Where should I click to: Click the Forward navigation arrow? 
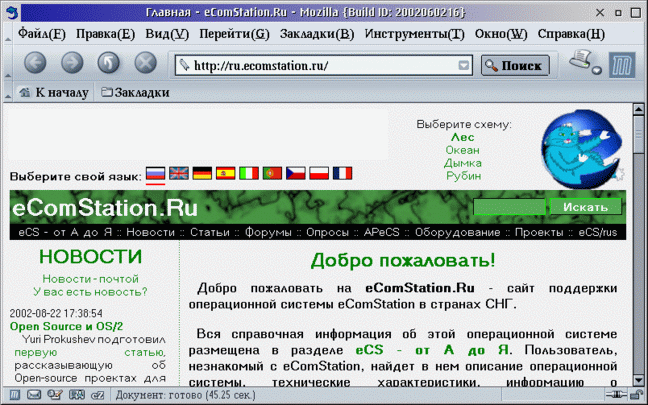tap(71, 63)
